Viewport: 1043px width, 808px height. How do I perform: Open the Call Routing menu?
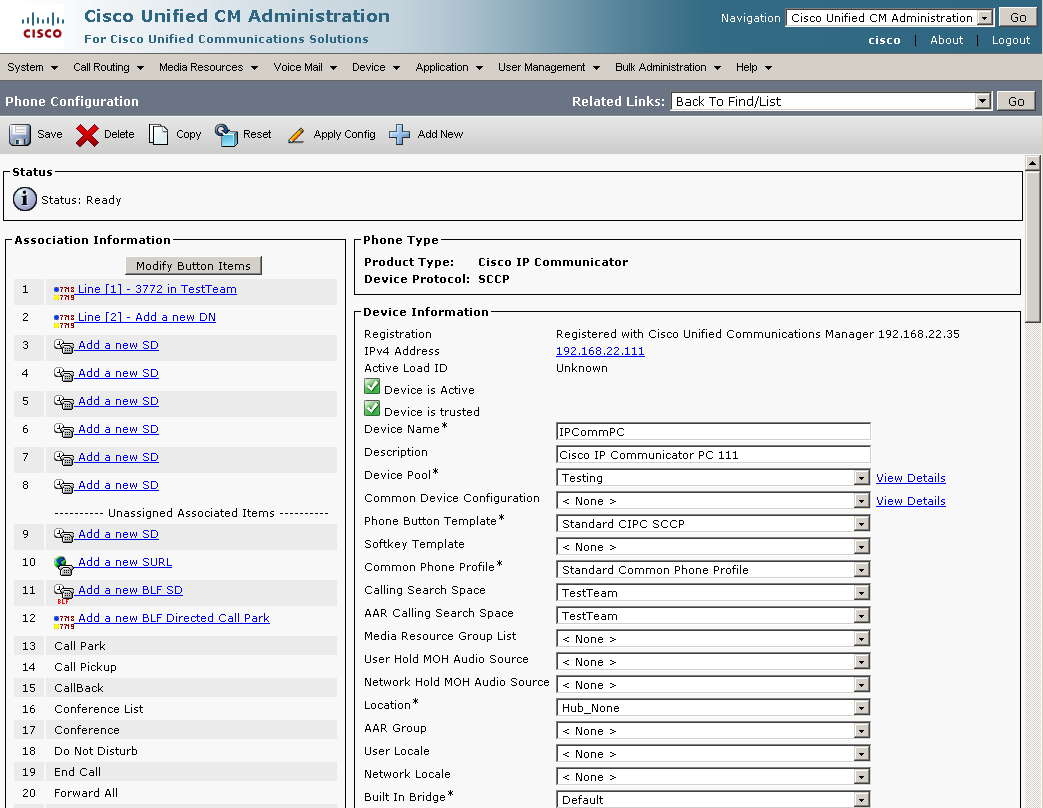point(108,68)
